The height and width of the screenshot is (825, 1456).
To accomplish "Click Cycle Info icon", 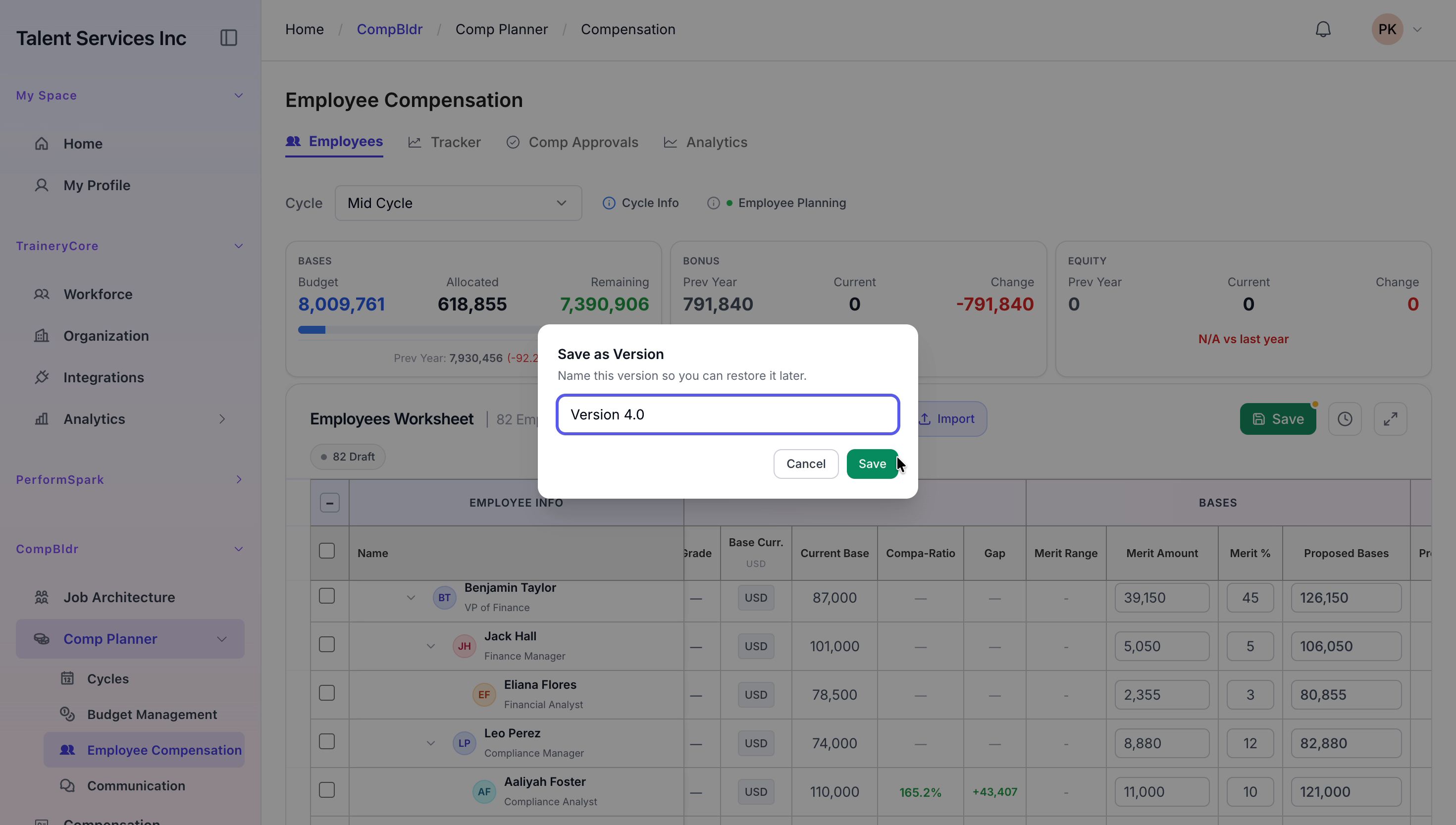I will coord(609,203).
